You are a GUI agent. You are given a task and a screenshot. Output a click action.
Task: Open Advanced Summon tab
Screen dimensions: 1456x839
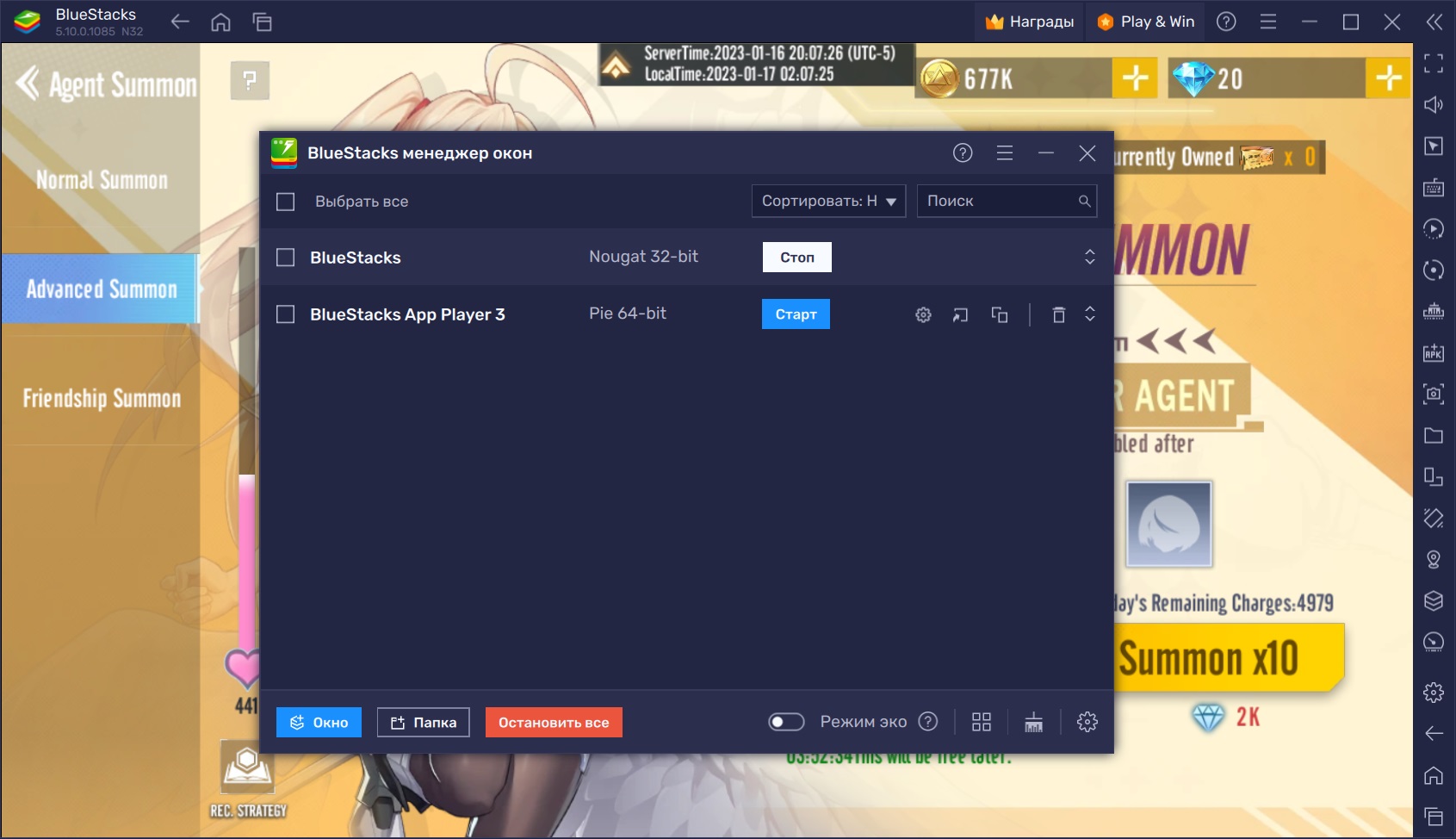(101, 289)
